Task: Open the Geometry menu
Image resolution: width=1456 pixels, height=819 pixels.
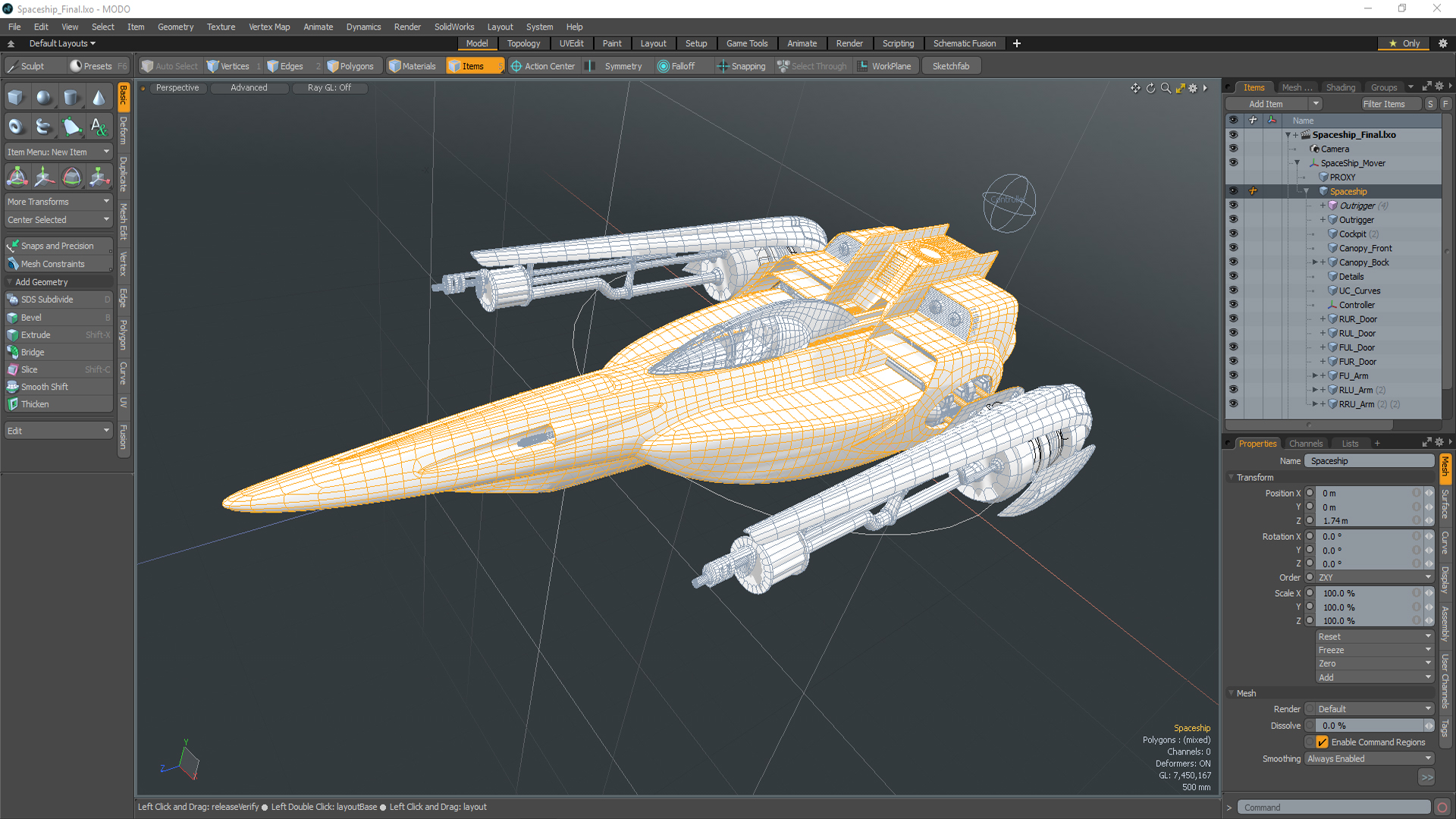Action: pos(175,27)
